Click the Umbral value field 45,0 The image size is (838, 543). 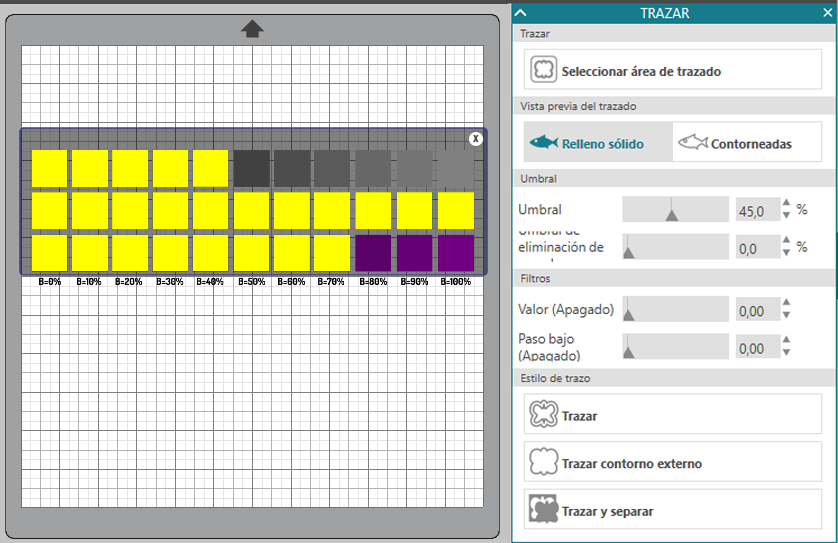click(757, 211)
